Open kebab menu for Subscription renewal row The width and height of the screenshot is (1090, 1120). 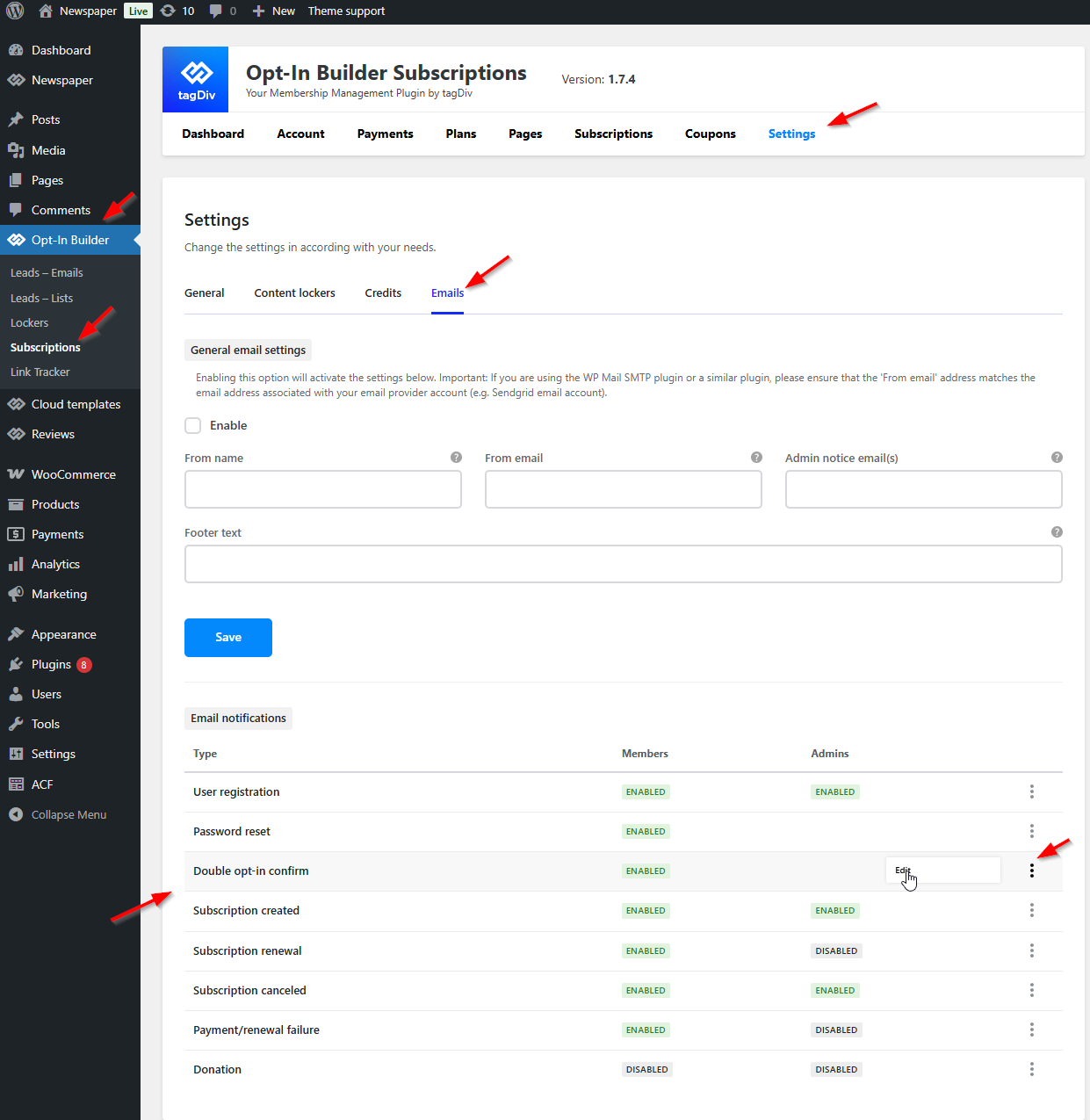[x=1031, y=950]
